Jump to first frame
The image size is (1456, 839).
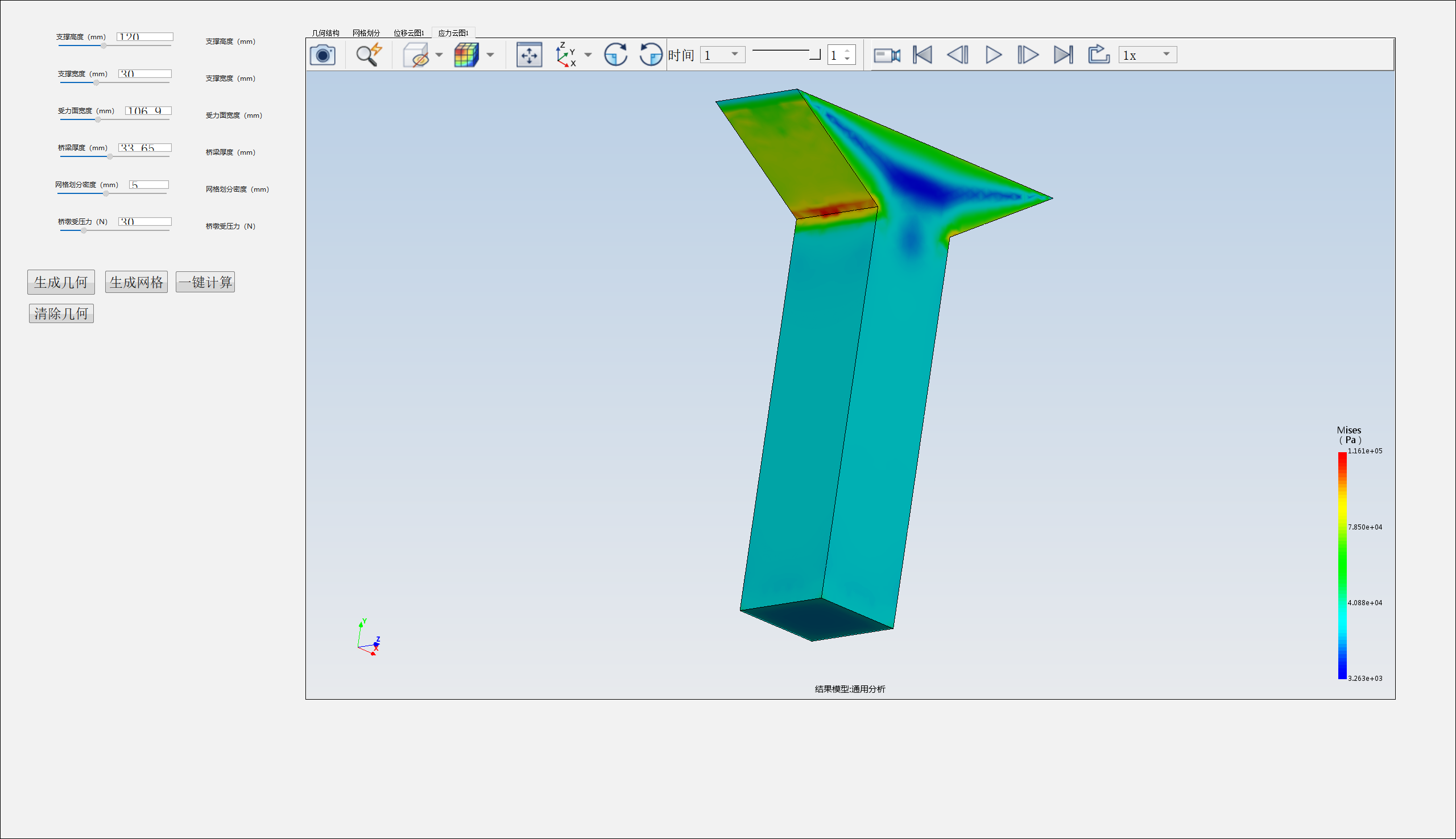[x=923, y=55]
